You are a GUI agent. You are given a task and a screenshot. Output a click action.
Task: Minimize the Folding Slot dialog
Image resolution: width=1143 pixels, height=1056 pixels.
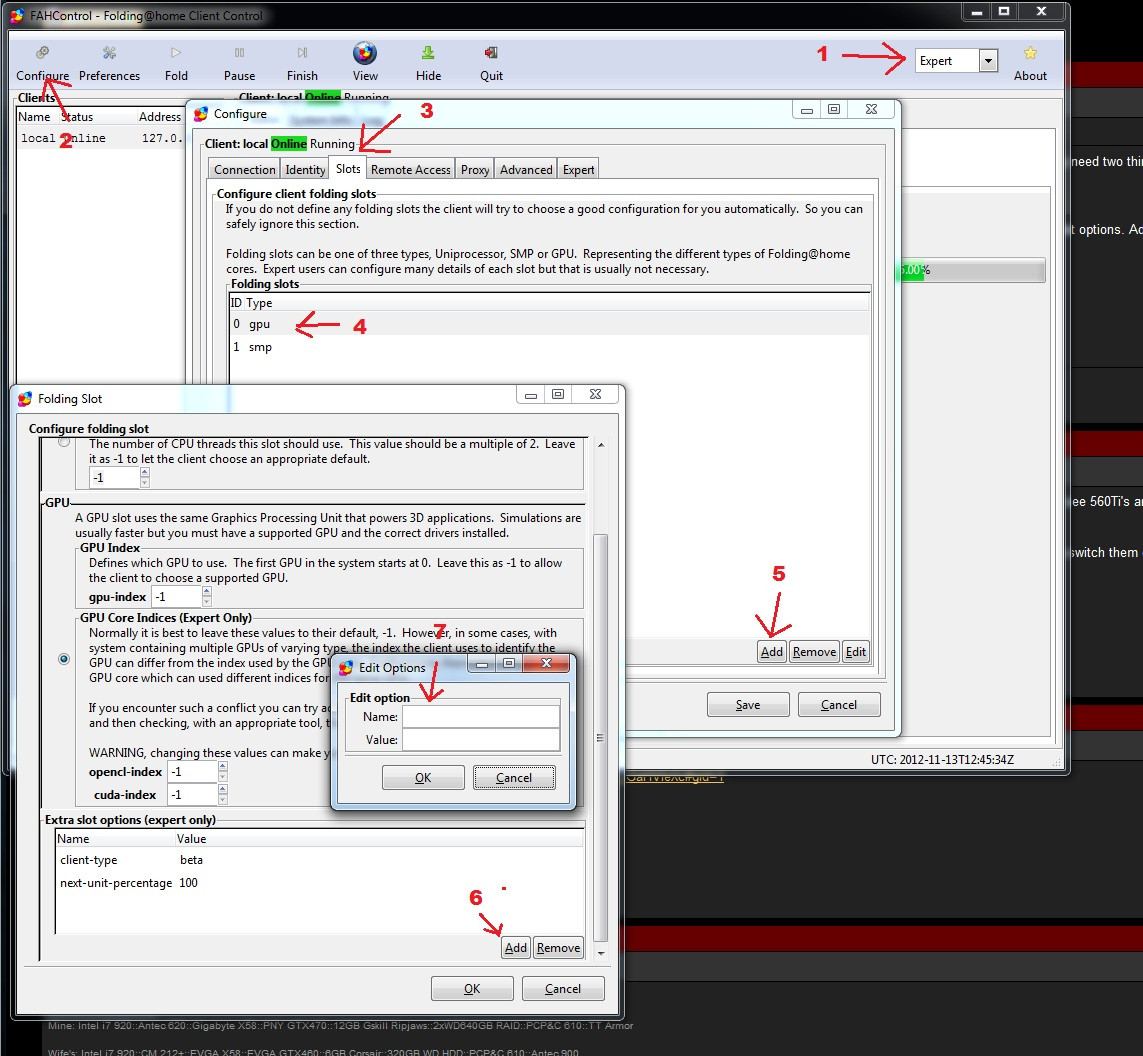coord(531,395)
